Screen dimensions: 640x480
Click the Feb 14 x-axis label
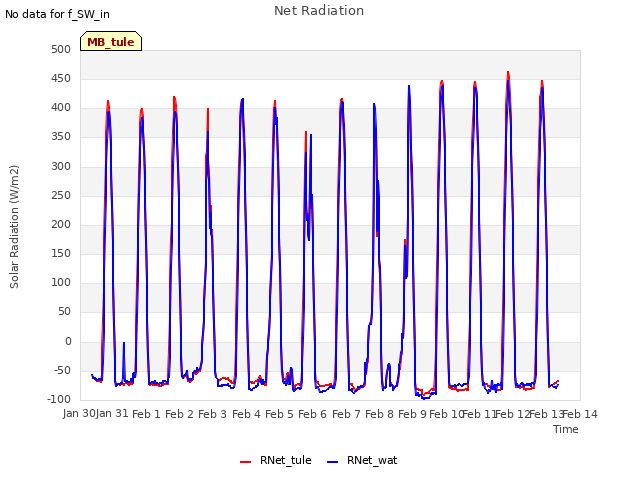point(580,414)
